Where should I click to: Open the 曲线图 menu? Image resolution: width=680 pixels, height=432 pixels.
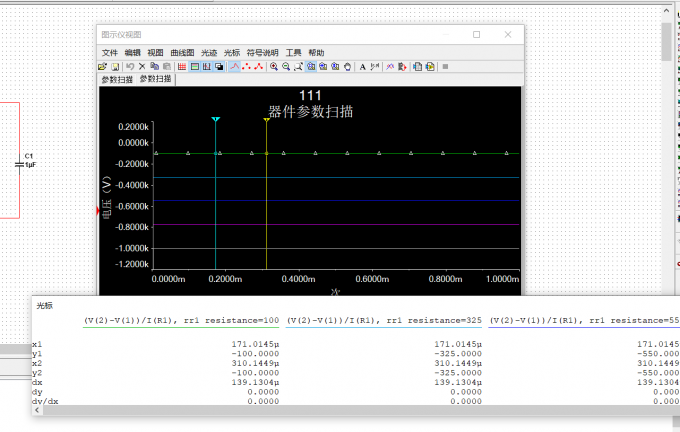click(182, 52)
